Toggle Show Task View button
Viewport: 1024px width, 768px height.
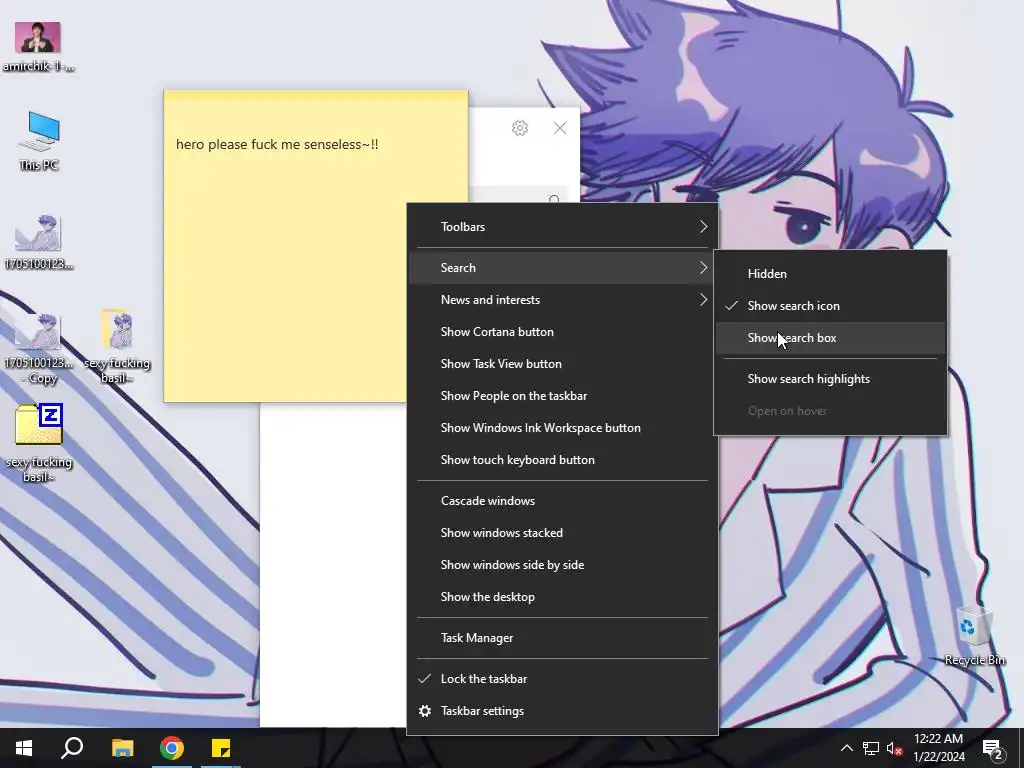[562, 364]
